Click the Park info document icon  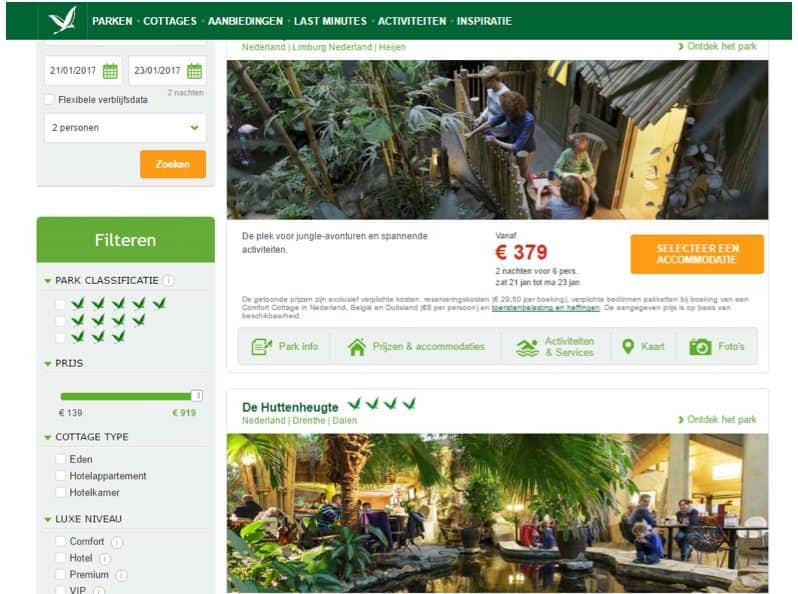coord(262,347)
